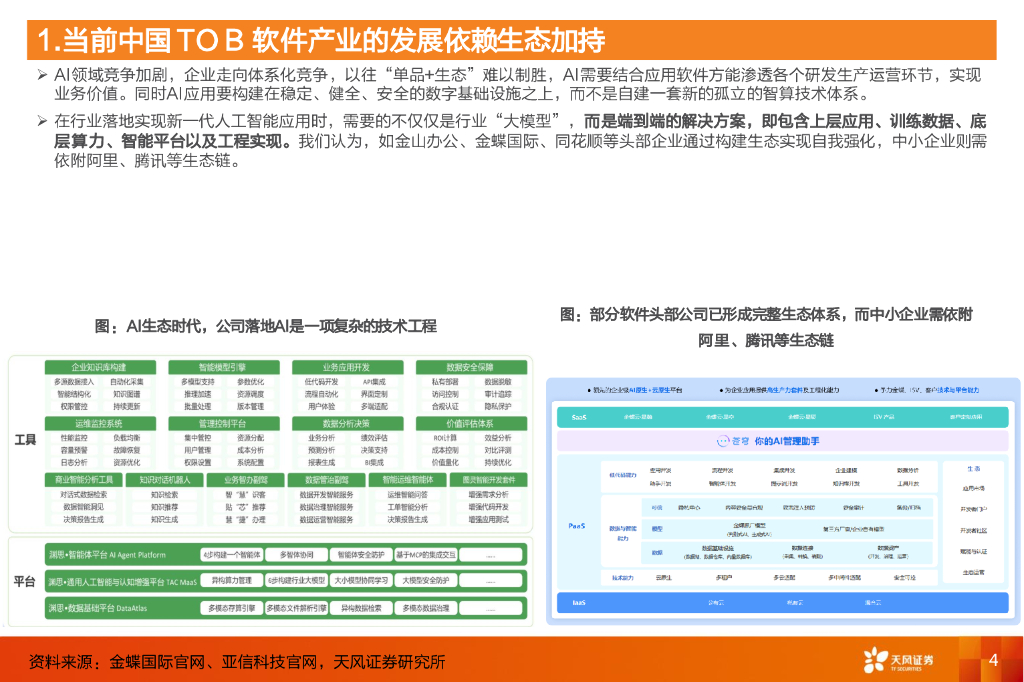Click the 推理加速 cell
Viewport: 1024px width, 682px height.
tap(198, 394)
